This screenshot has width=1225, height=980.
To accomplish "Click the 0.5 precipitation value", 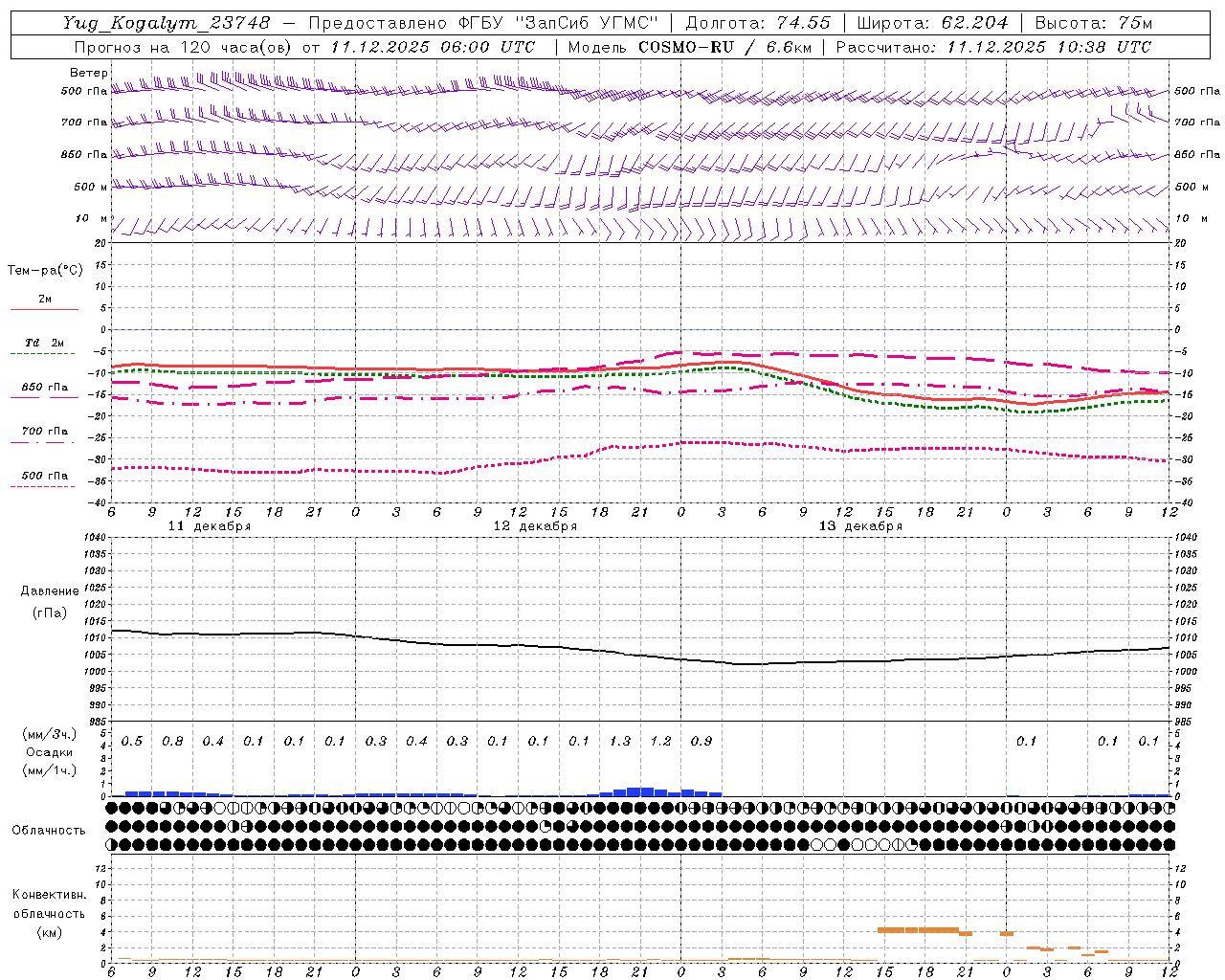I will pos(132,742).
